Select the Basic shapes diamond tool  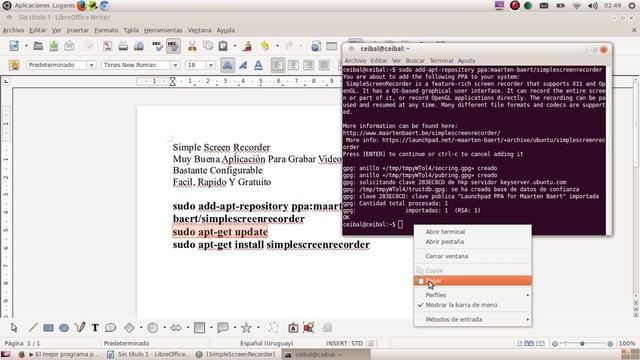pyautogui.click(x=129, y=327)
